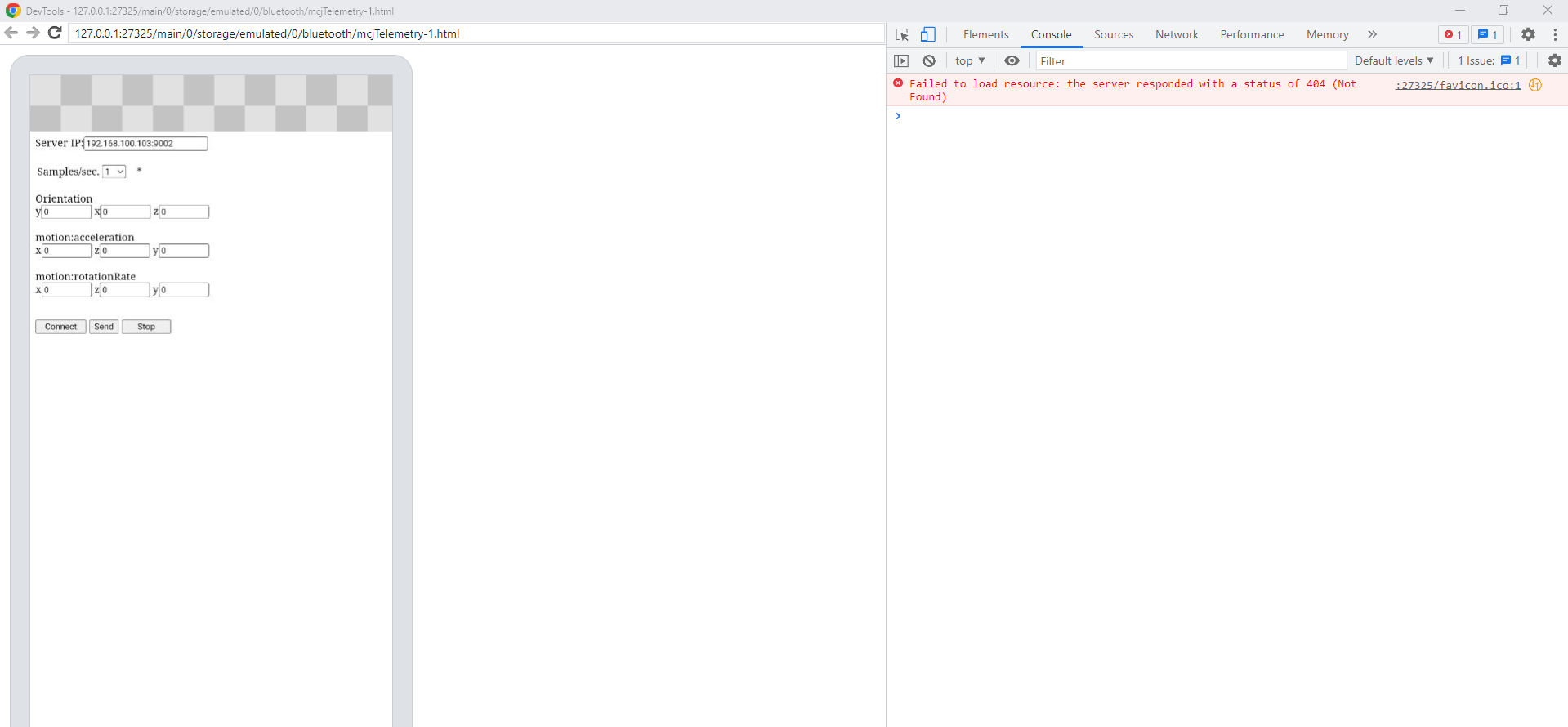
Task: Click the 'motion:rotationRate' label
Action: (85, 277)
